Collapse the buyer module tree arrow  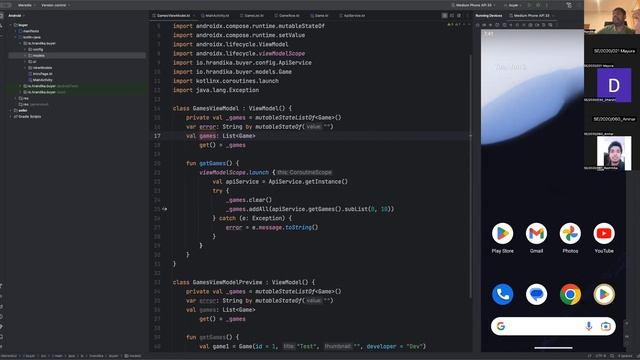[10, 25]
